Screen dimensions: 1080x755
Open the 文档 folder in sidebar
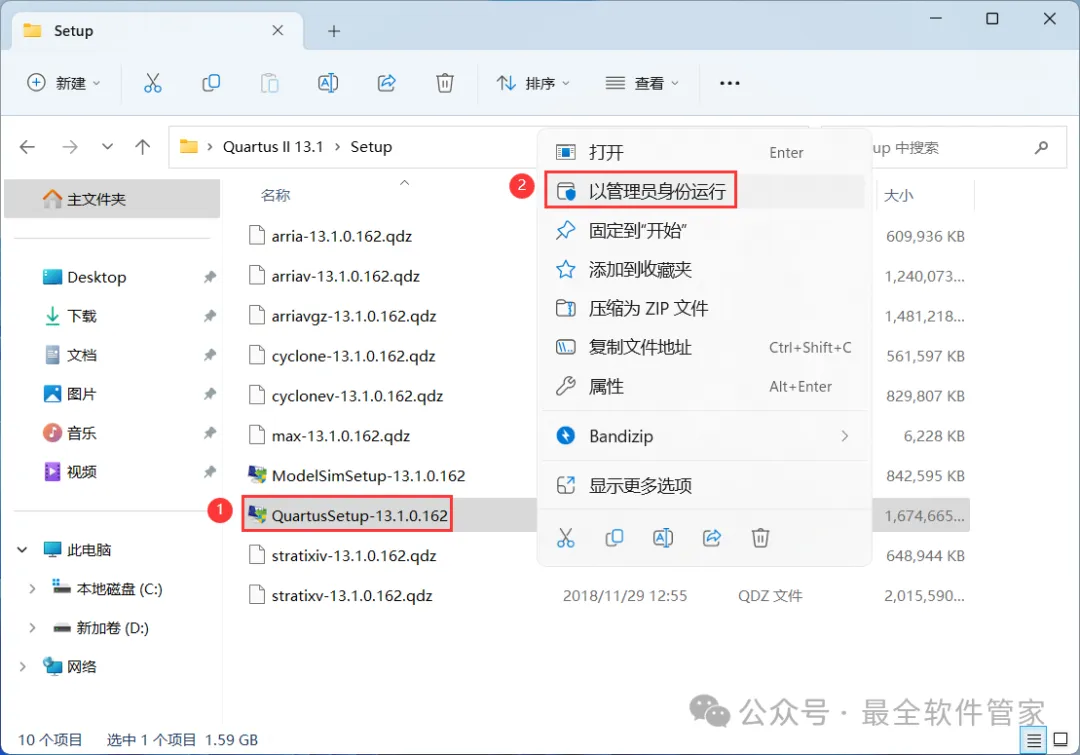[81, 355]
